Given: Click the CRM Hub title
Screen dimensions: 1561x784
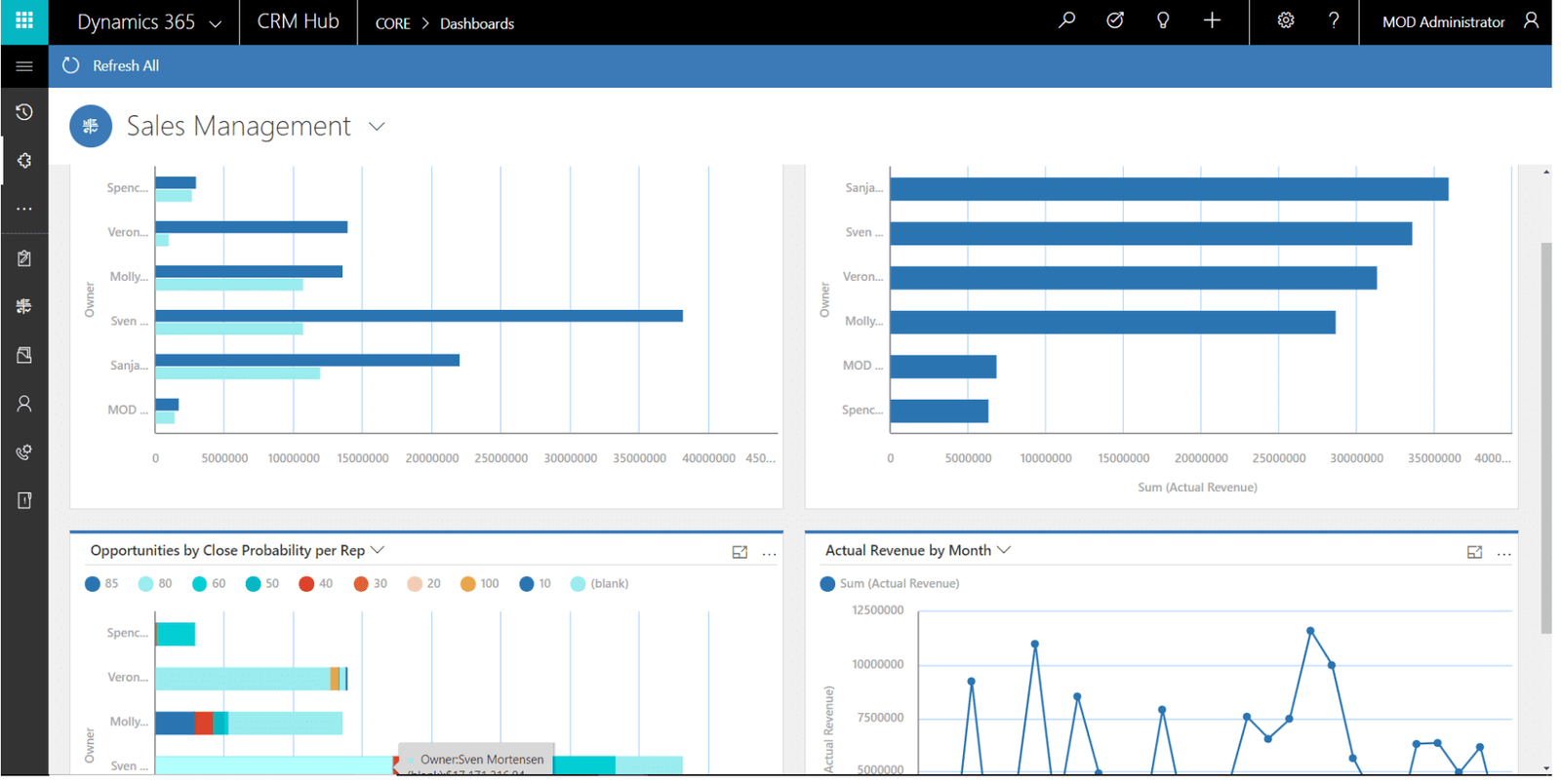Looking at the screenshot, I should 298,21.
